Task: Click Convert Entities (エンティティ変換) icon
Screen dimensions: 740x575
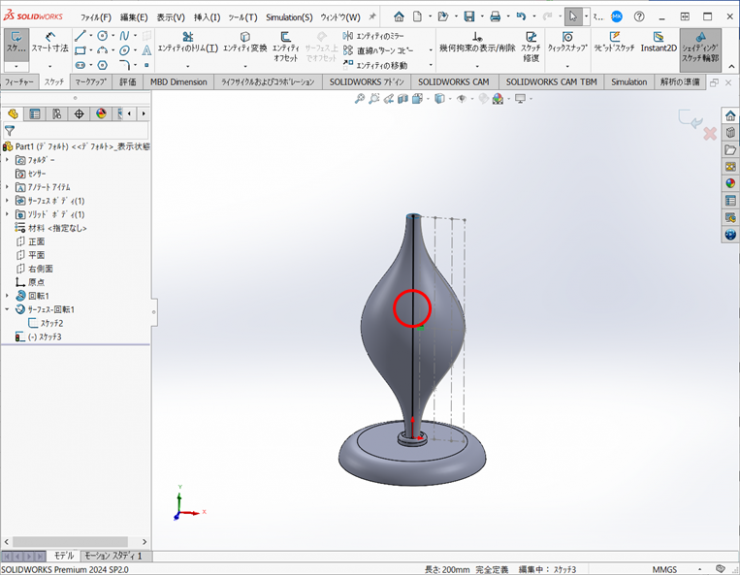Action: pyautogui.click(x=244, y=42)
